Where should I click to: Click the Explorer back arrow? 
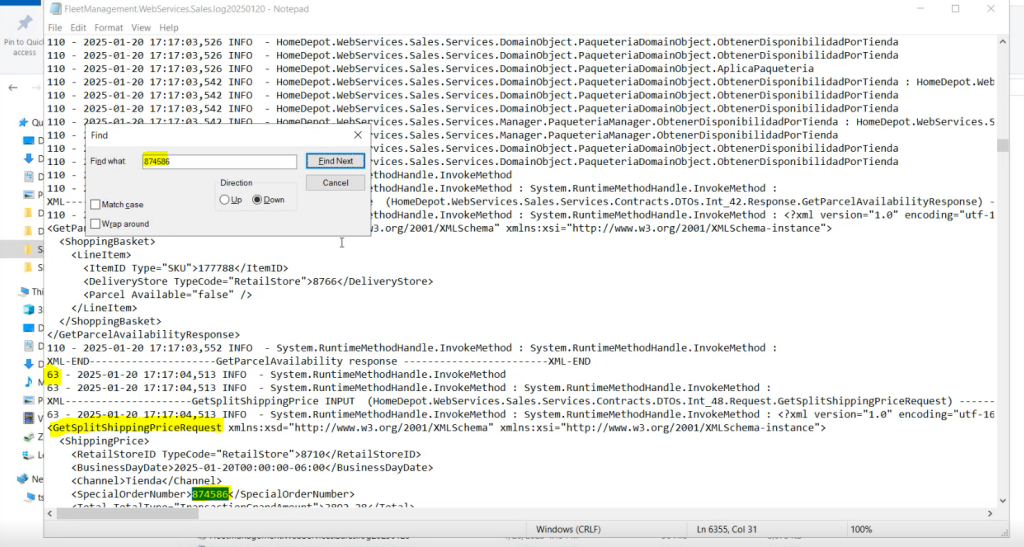[13, 87]
